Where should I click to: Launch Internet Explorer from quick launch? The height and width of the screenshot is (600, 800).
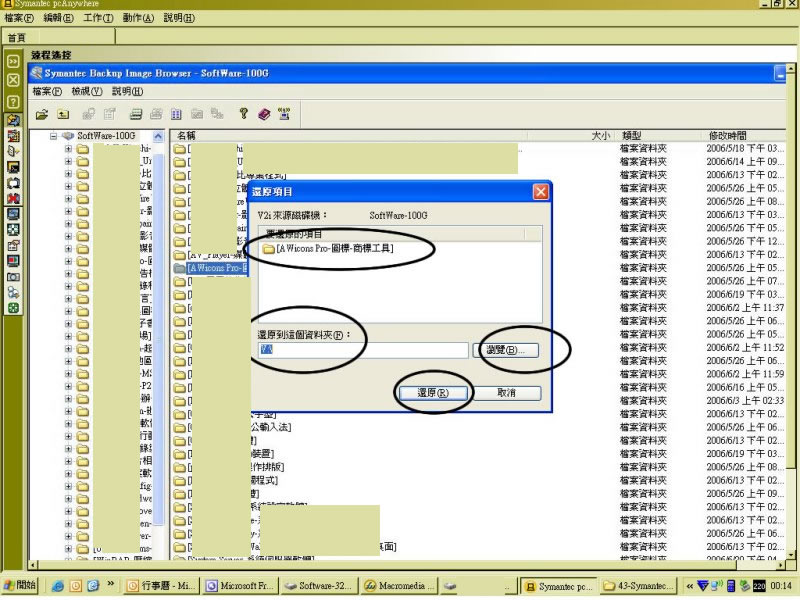tap(58, 586)
